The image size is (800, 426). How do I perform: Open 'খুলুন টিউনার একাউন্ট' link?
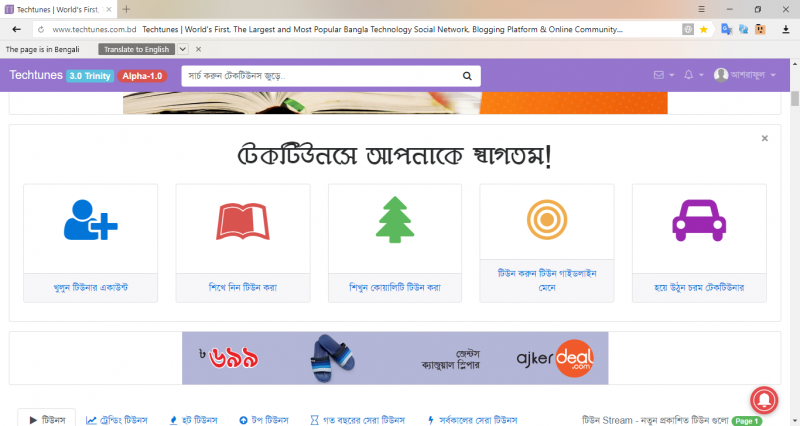click(x=90, y=288)
